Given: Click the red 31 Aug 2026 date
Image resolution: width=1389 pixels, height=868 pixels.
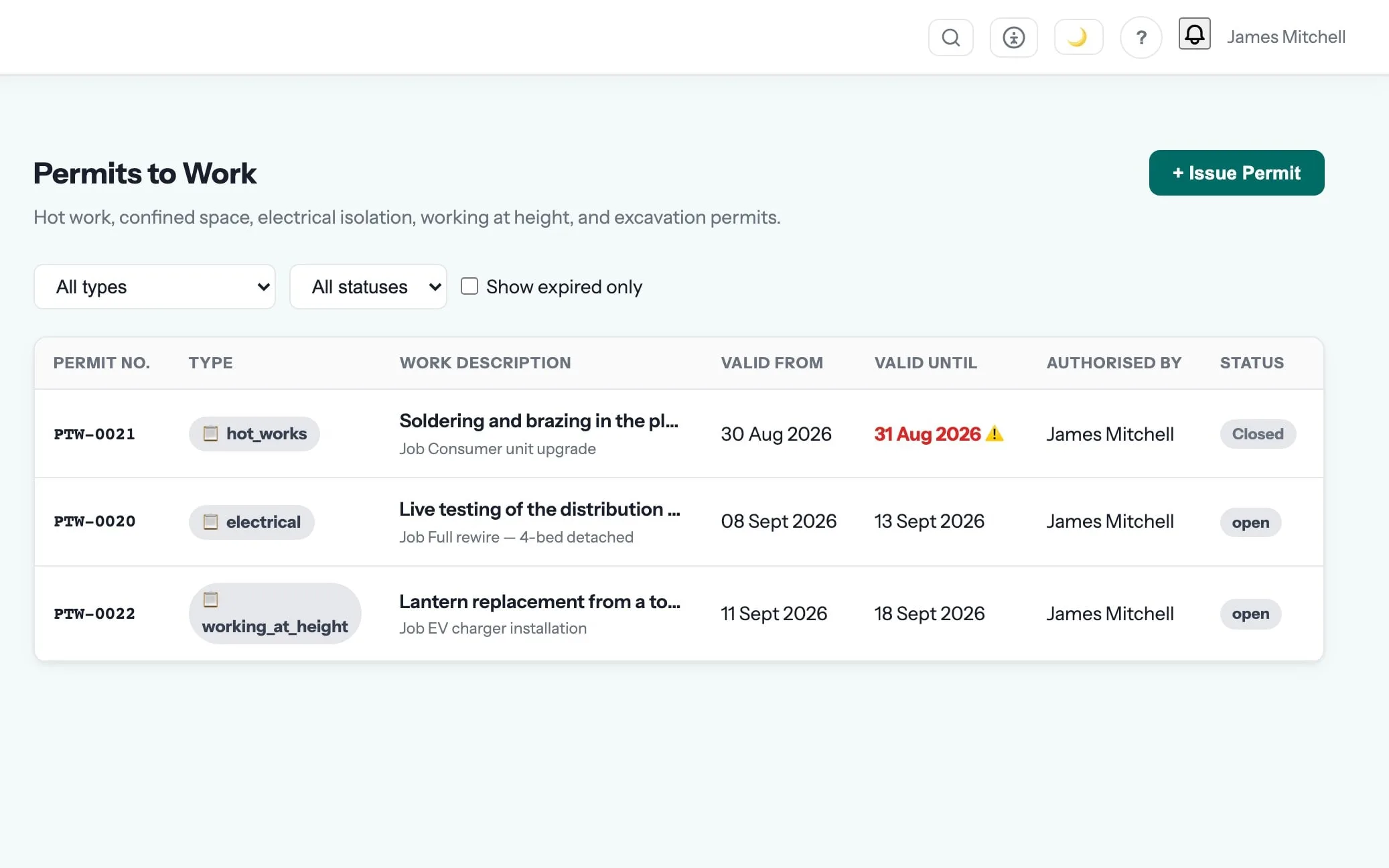Looking at the screenshot, I should 927,434.
